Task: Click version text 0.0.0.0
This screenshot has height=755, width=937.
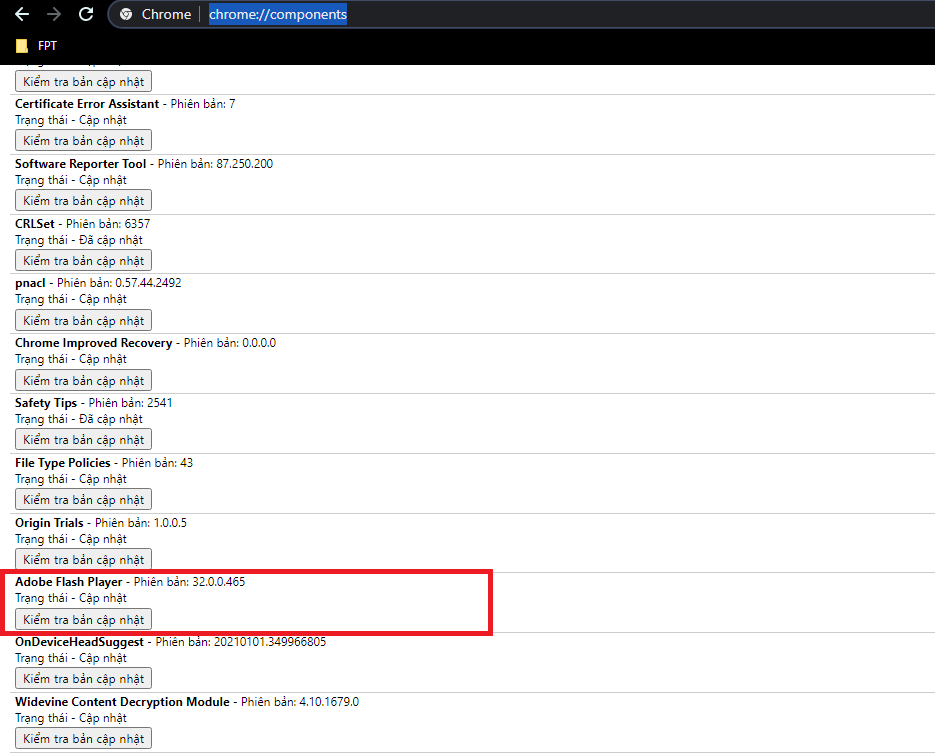Action: [x=259, y=343]
